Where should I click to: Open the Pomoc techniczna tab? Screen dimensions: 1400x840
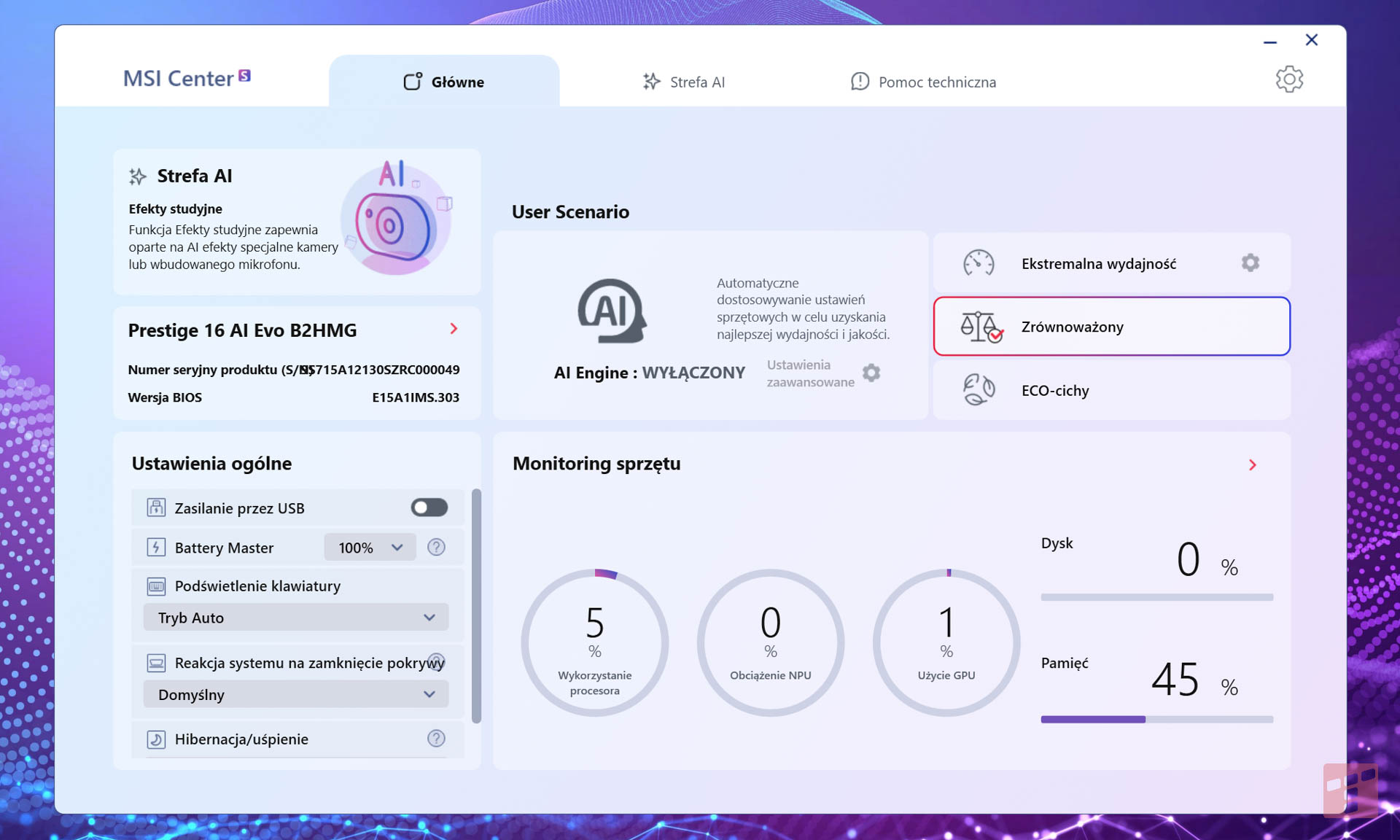(923, 82)
